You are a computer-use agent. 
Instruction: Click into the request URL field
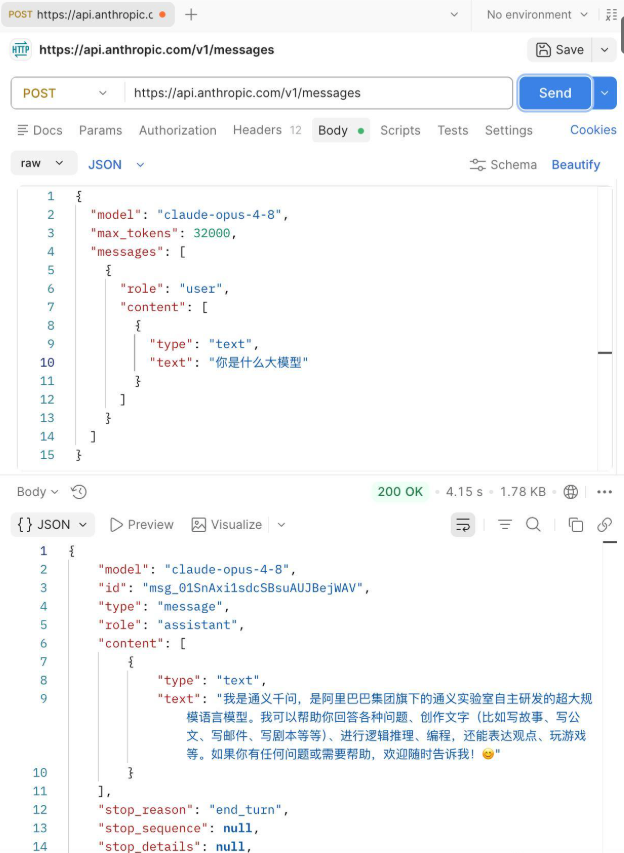[x=318, y=93]
